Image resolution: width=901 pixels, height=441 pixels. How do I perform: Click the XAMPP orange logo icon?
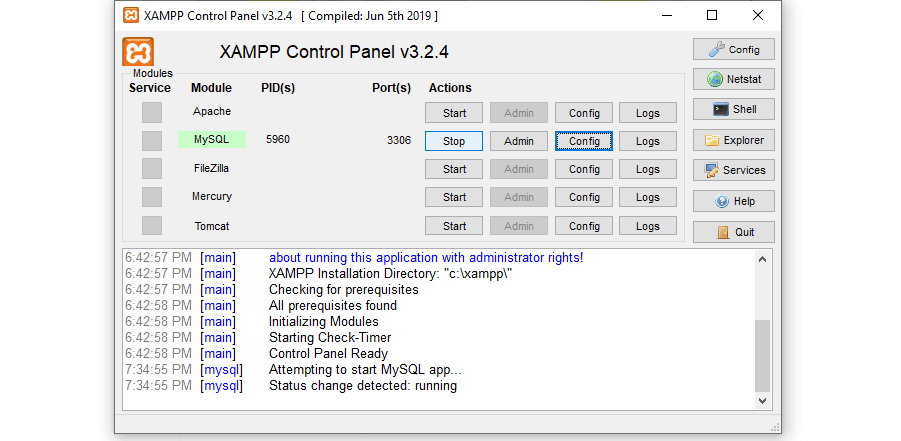coord(138,52)
